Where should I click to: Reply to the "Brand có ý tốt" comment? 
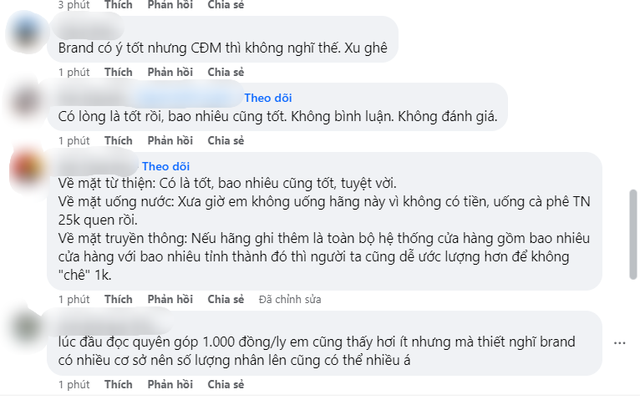[x=170, y=72]
